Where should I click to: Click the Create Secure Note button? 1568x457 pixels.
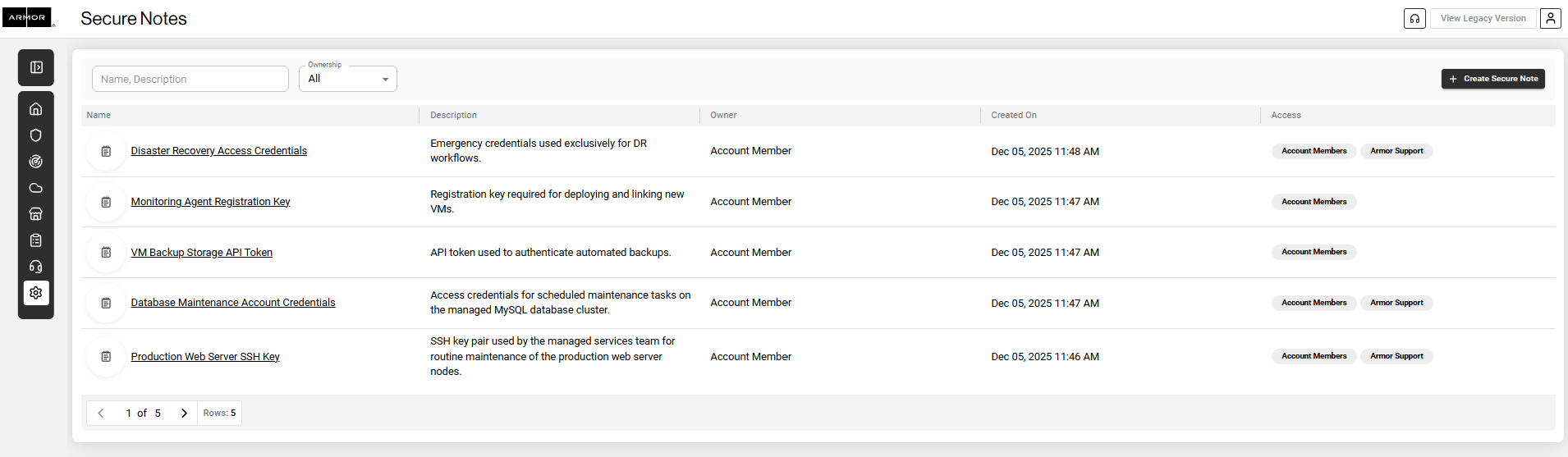[1492, 79]
